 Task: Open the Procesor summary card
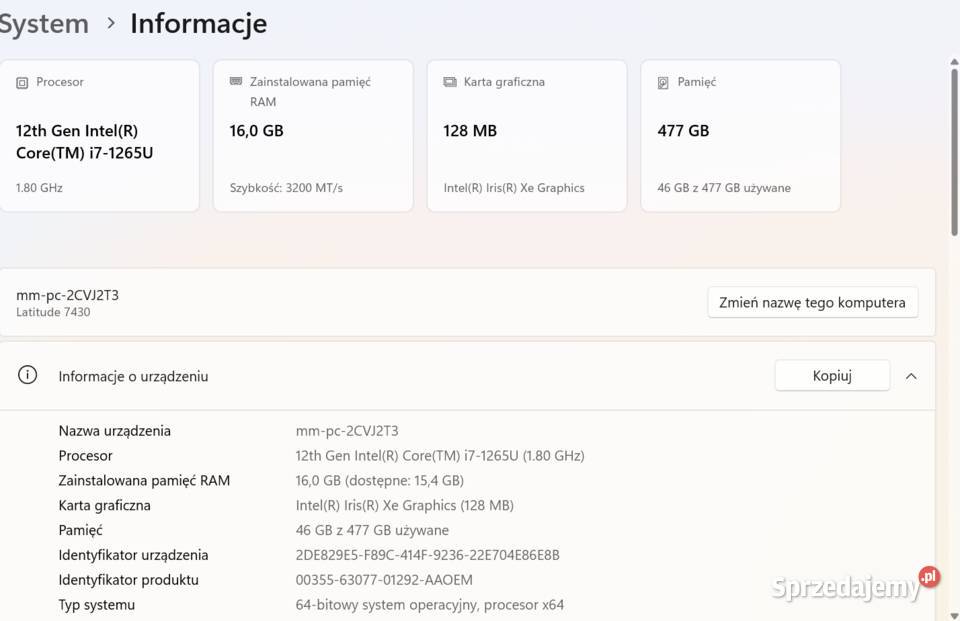99,136
